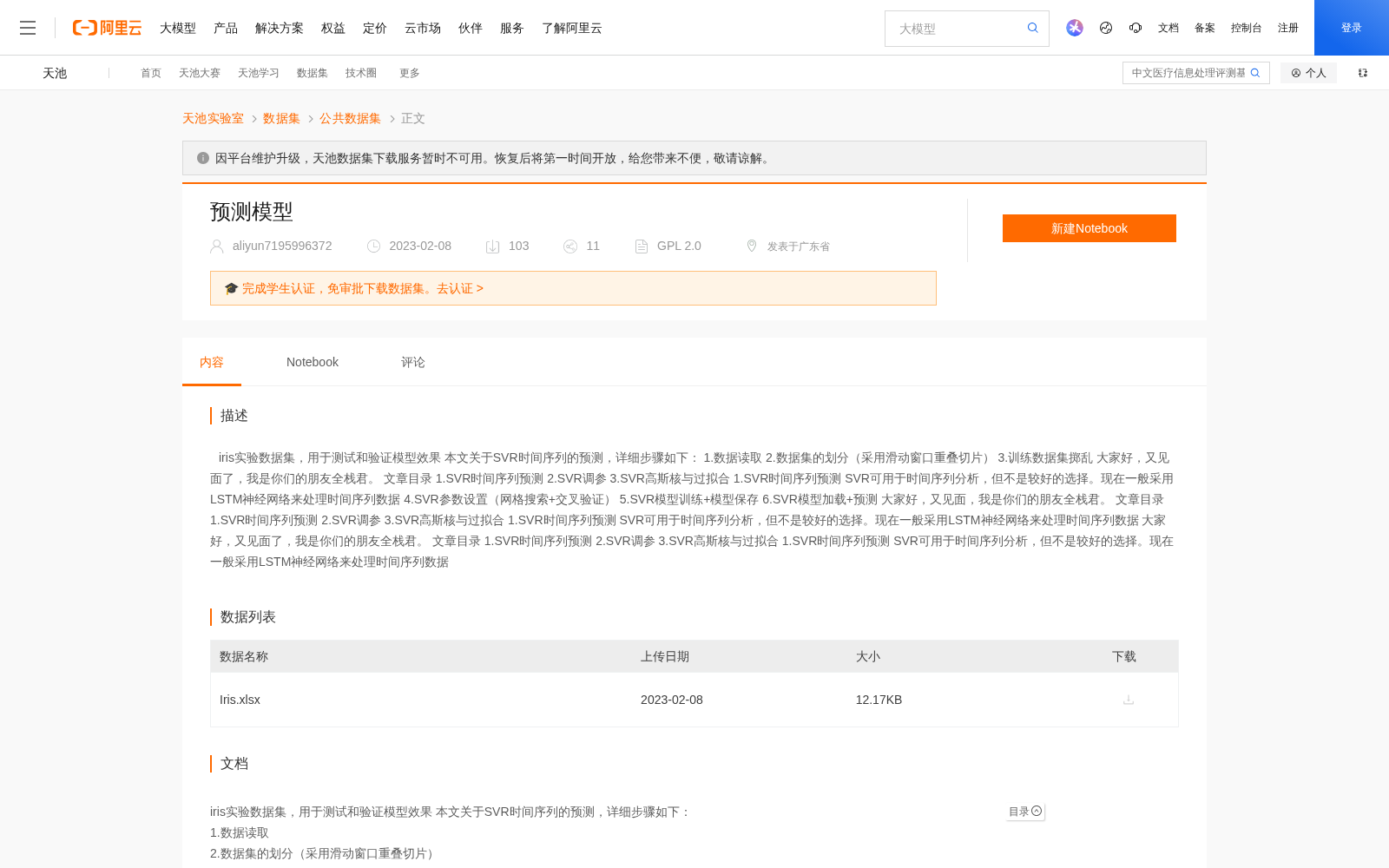Open 首页 in Tianchi nav
The image size is (1389, 868).
point(151,73)
